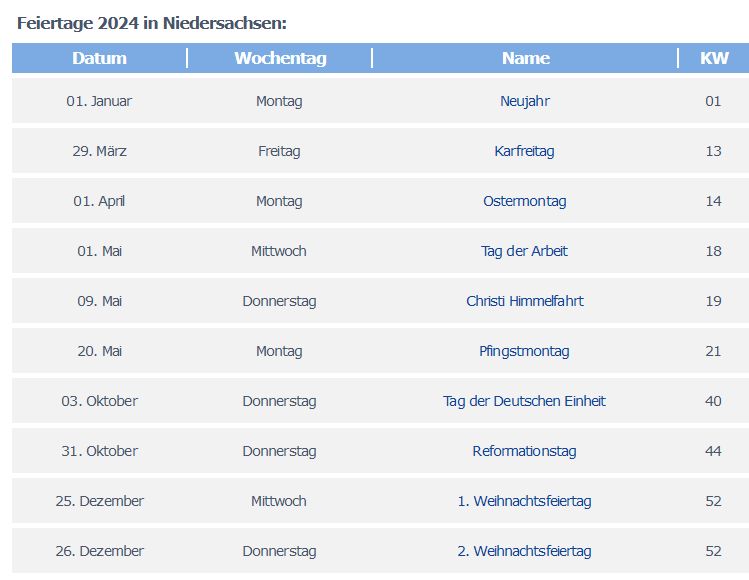The image size is (749, 580).
Task: Open the Tag der Arbeit link
Action: pos(524,251)
